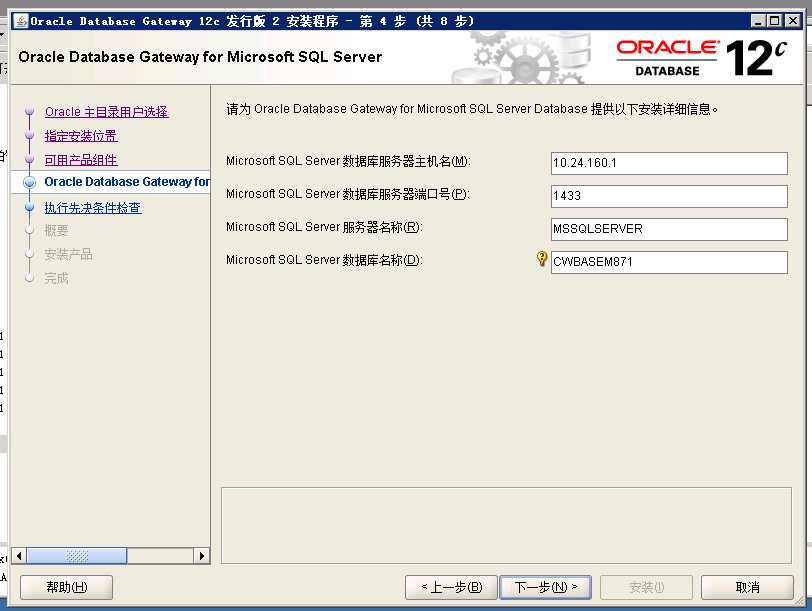This screenshot has height=611, width=812.
Task: Jump to the '执行先决条件检查' step
Action: (93, 208)
